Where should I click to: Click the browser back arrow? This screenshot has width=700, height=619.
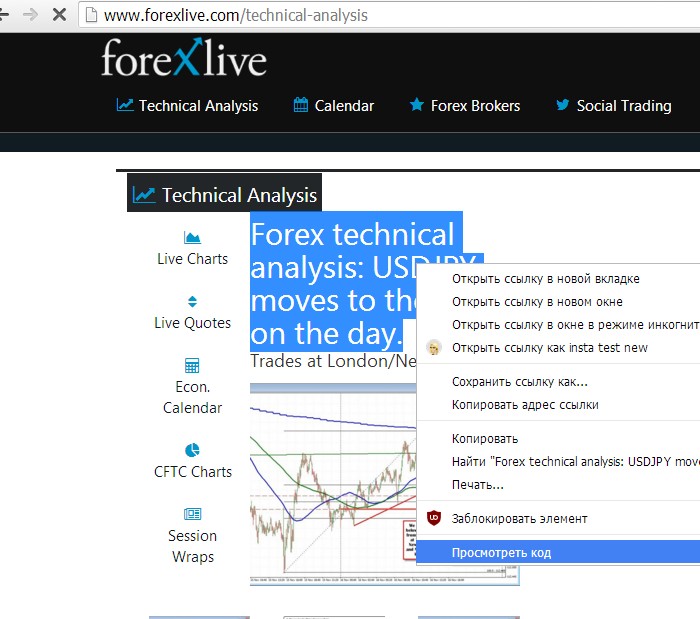click(4, 15)
